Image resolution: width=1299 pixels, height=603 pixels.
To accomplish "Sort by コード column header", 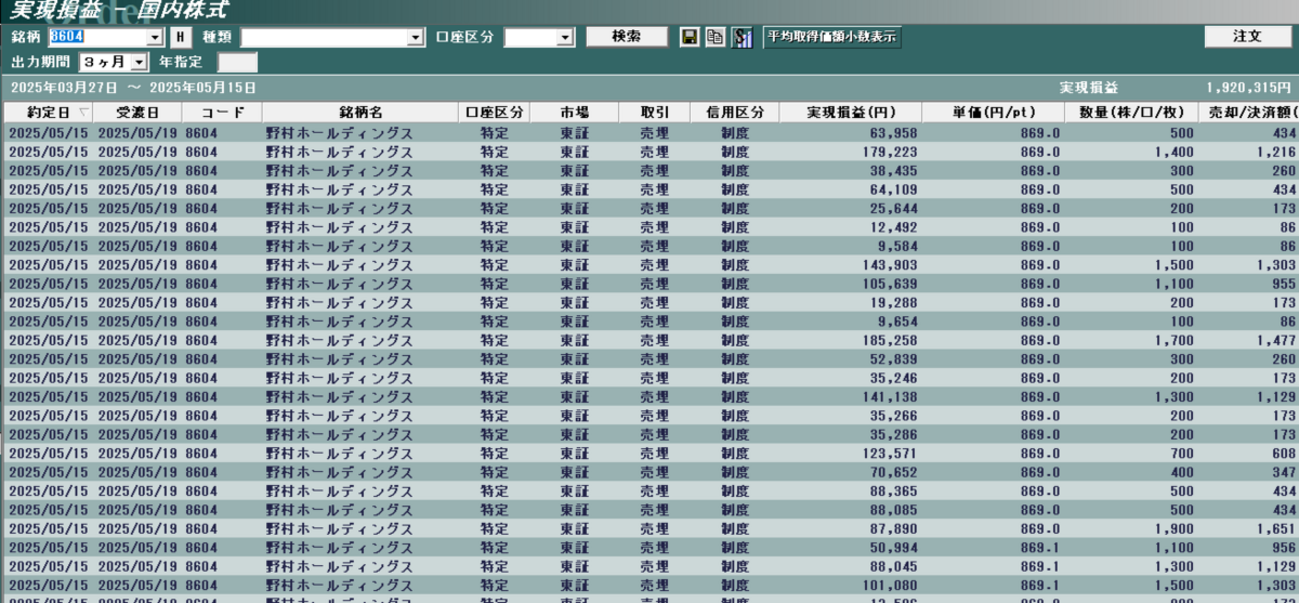I will coord(221,112).
